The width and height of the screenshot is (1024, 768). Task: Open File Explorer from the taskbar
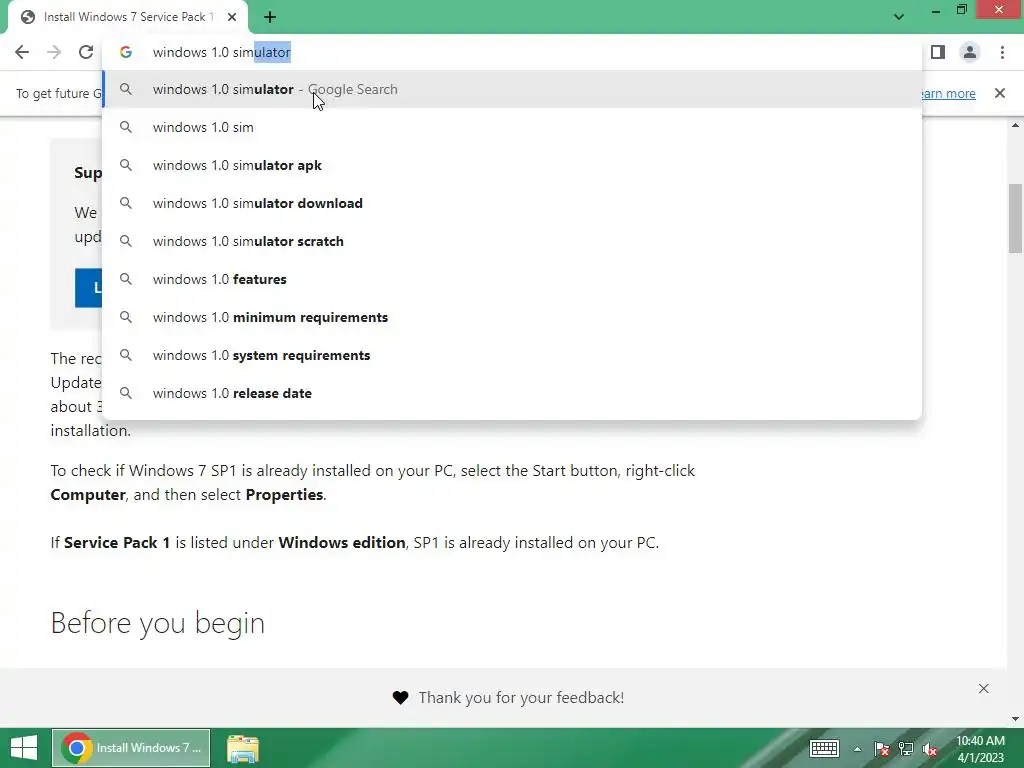pyautogui.click(x=242, y=748)
